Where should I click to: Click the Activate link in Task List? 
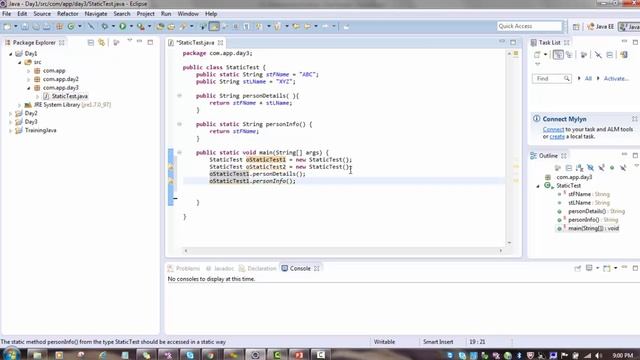(616, 78)
